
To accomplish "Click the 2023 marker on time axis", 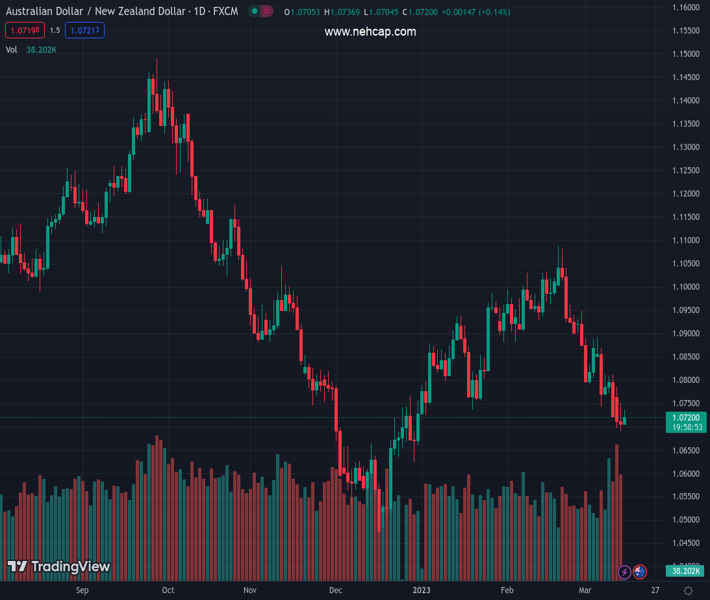I will click(x=422, y=591).
